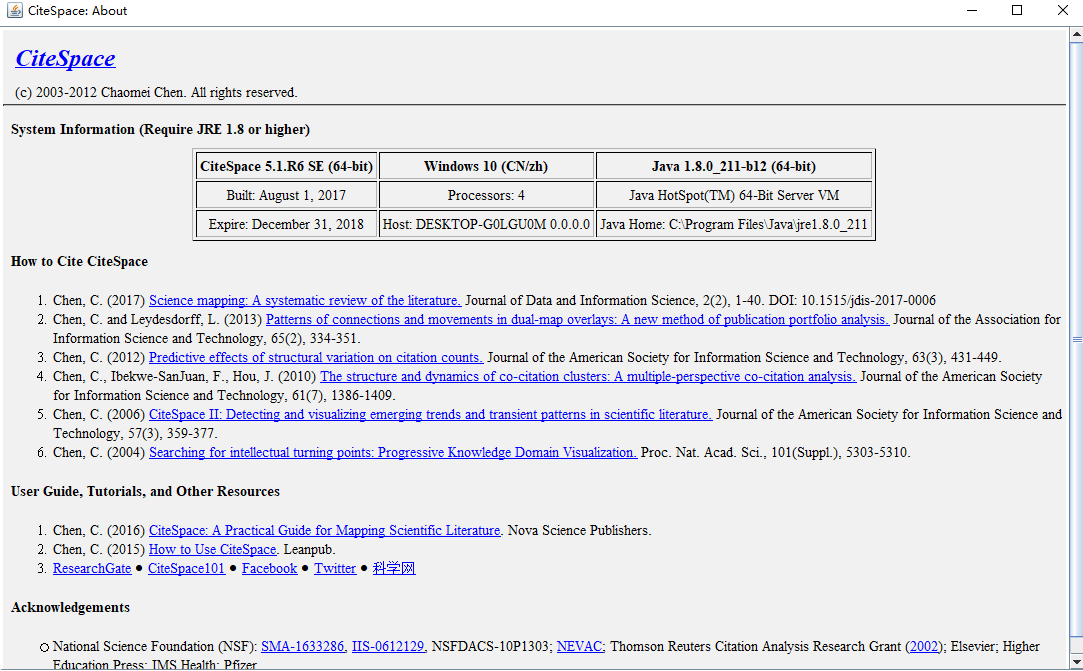Click 'User Guide, Tutorials, and Other Resources' heading
This screenshot has height=671, width=1083.
pyautogui.click(x=145, y=491)
